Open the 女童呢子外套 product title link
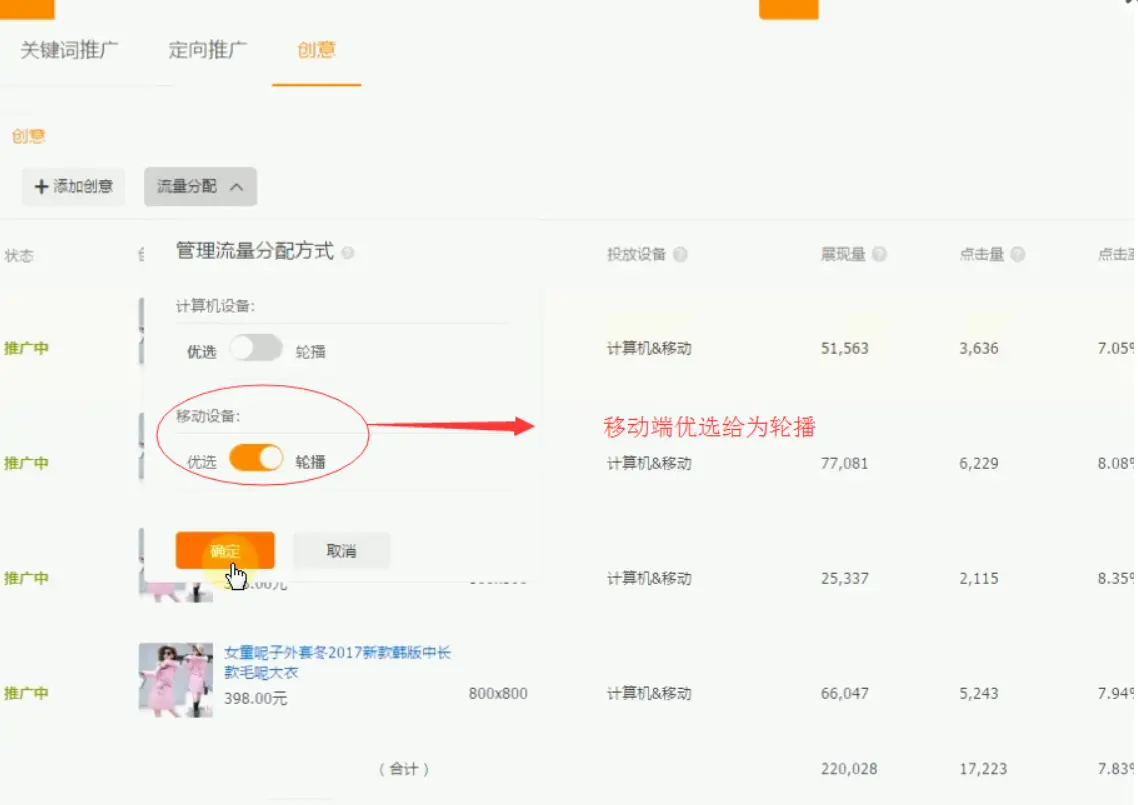 (337, 662)
